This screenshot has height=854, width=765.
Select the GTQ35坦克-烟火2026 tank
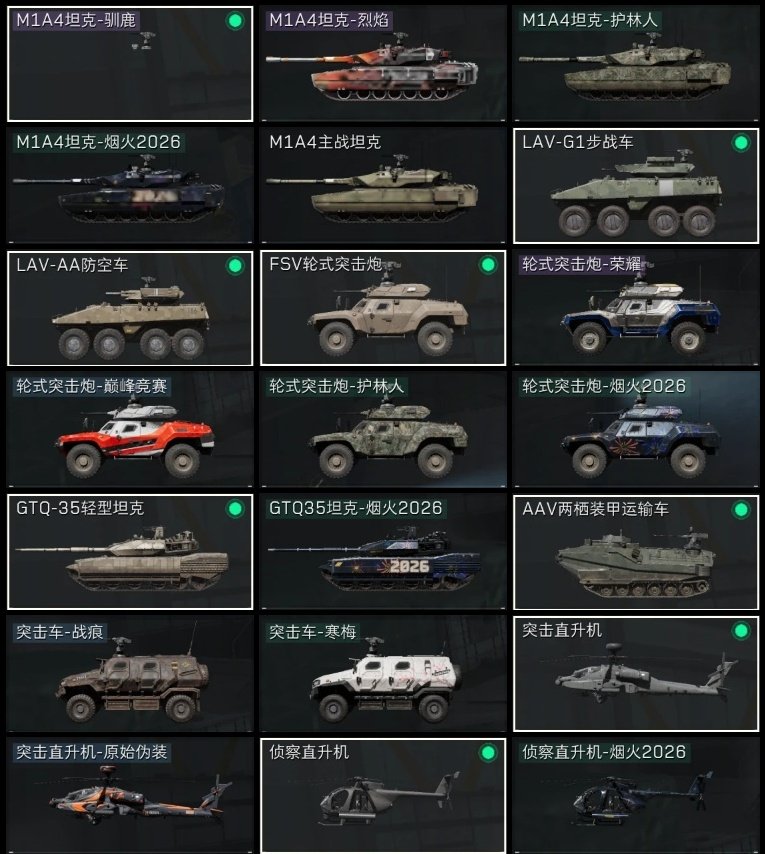(x=383, y=552)
